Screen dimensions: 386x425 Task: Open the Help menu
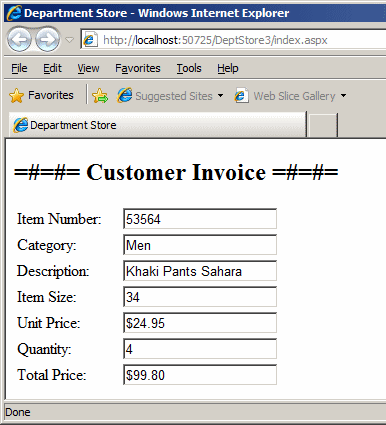[228, 68]
